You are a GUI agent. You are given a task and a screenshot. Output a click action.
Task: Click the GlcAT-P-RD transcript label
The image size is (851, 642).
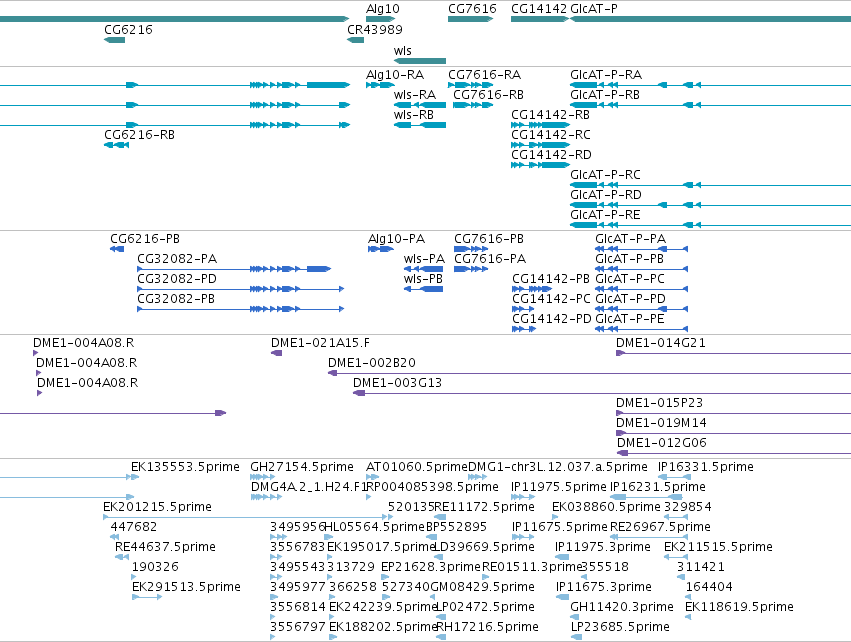(x=606, y=195)
